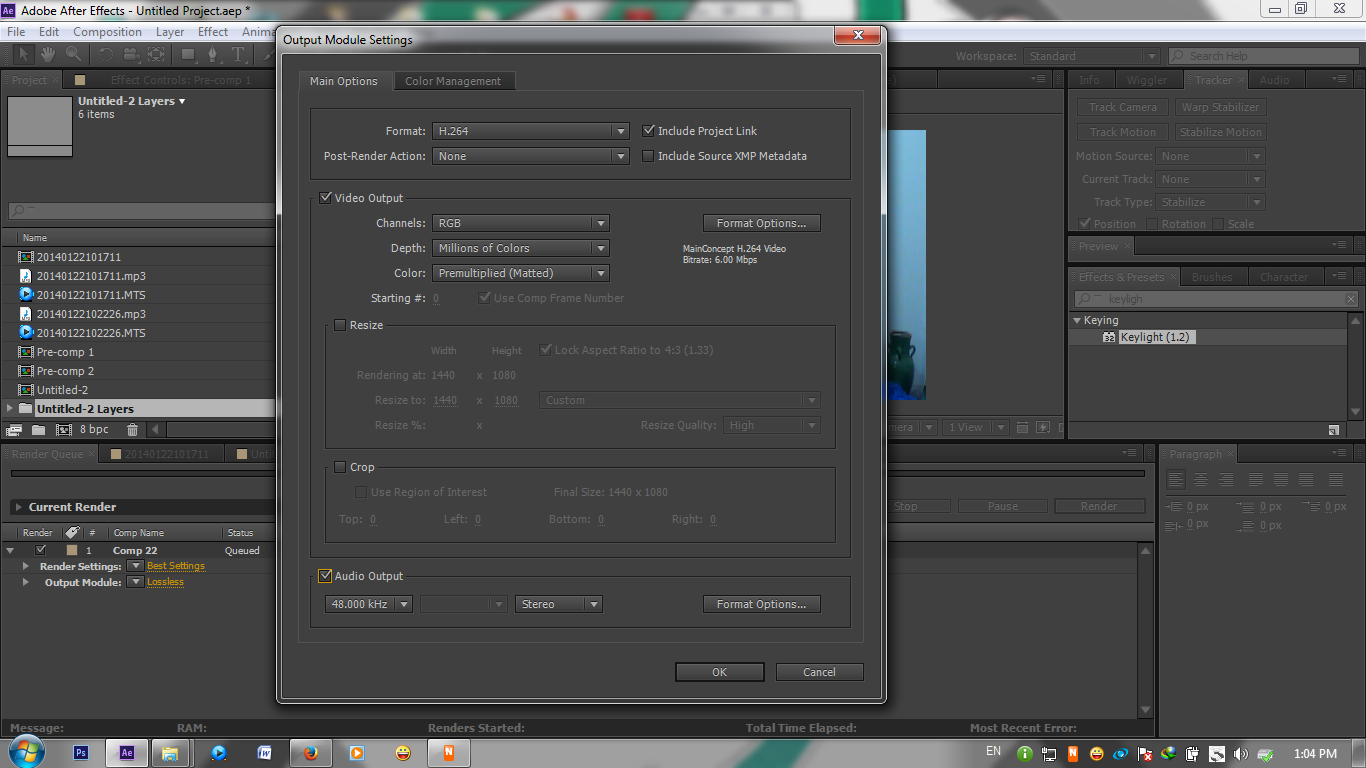The height and width of the screenshot is (768, 1366).
Task: Select the Unified Camera tool
Action: click(x=131, y=54)
